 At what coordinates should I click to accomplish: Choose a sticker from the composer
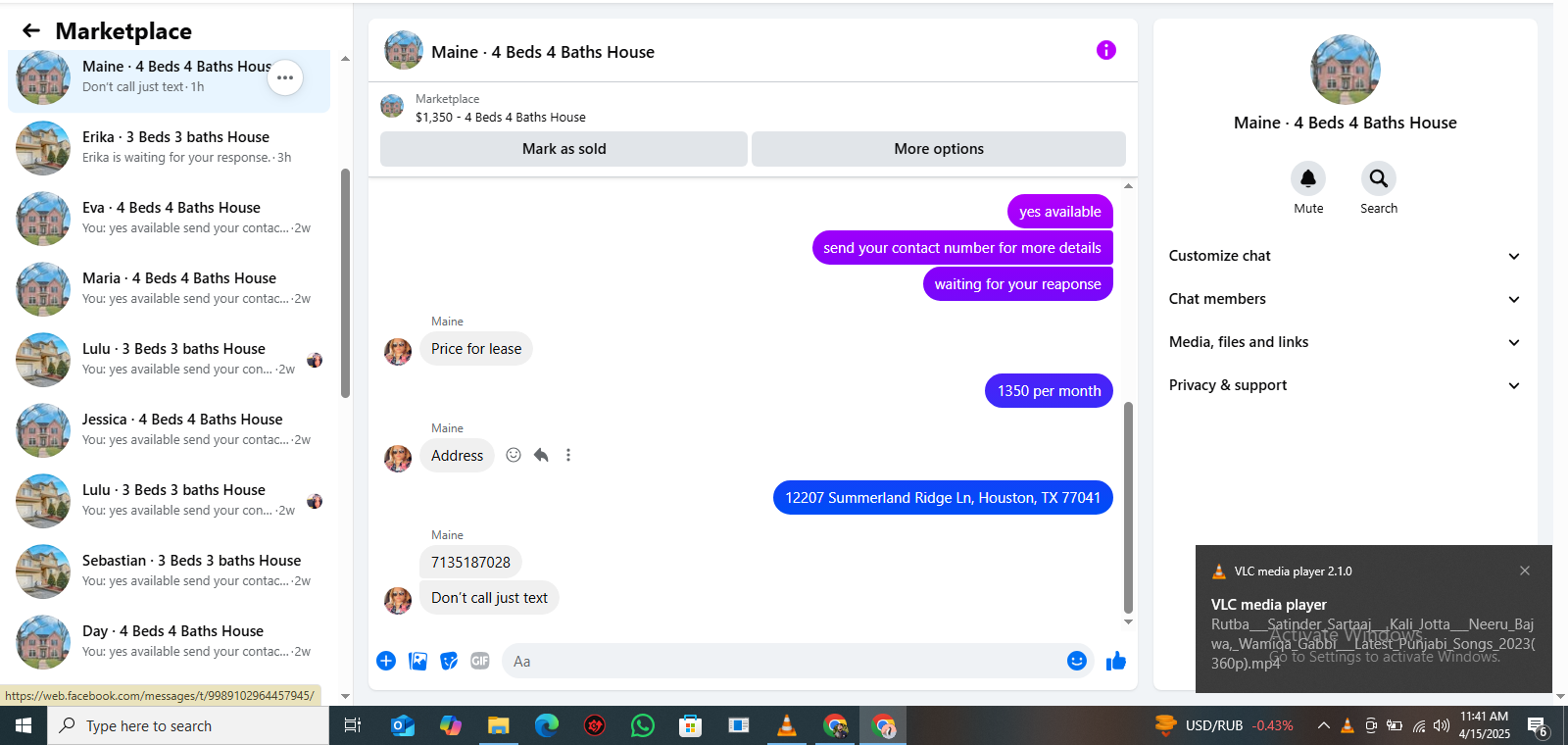(x=449, y=661)
